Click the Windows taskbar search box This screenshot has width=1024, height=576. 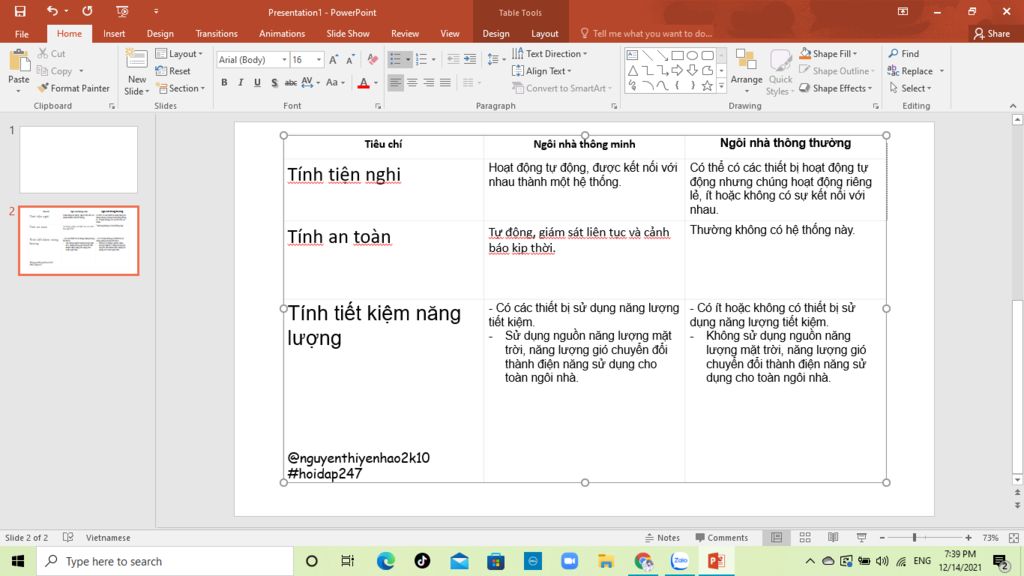(165, 561)
